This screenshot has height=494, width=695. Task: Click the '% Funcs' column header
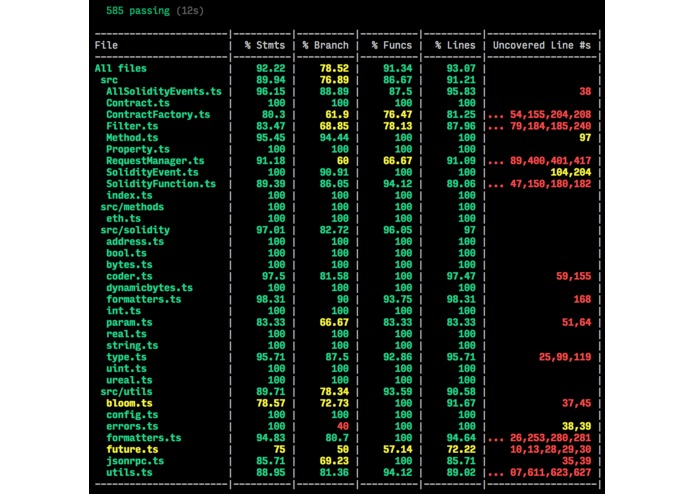pos(392,45)
